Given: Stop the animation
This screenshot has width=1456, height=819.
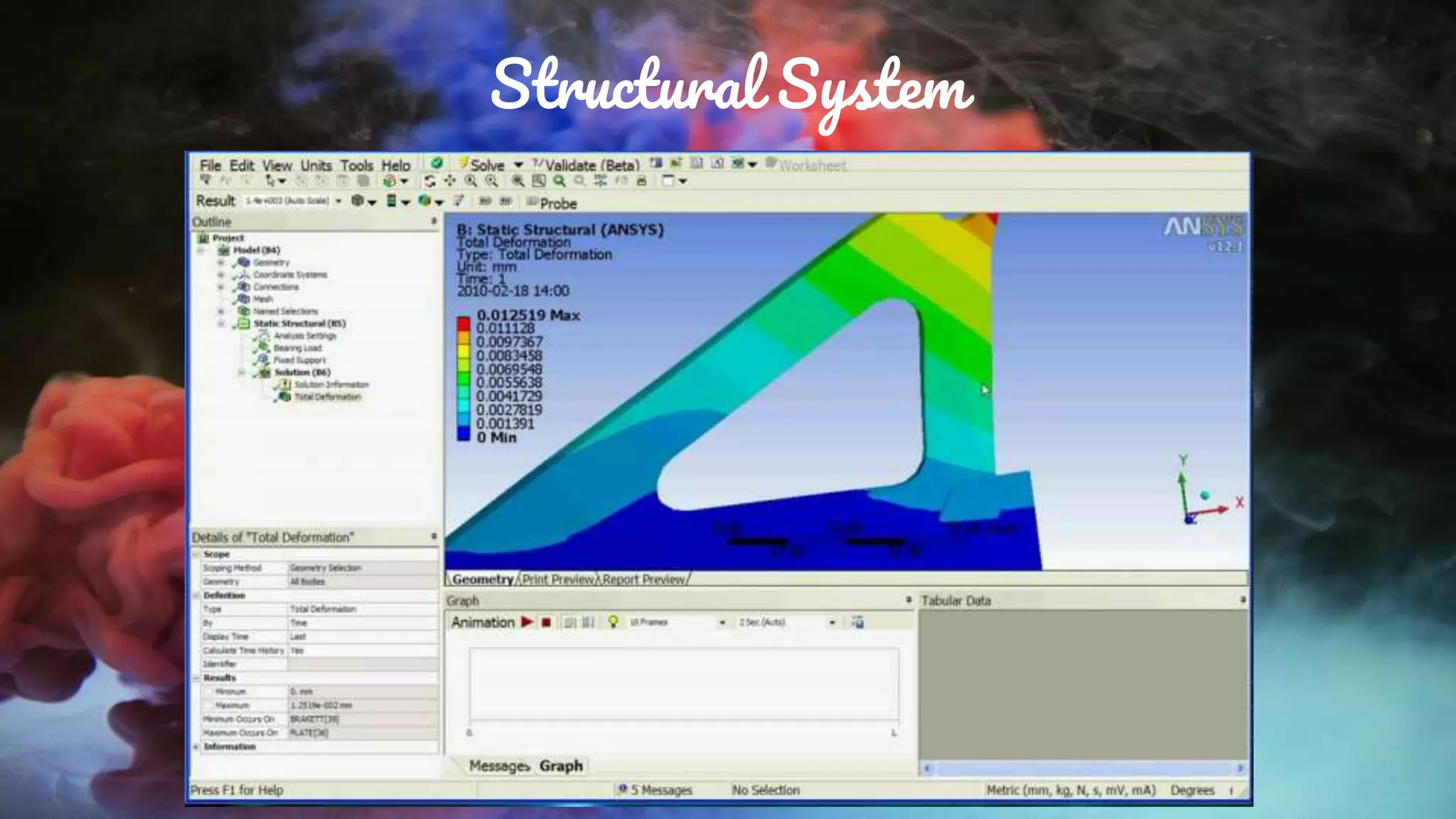Looking at the screenshot, I should point(546,623).
